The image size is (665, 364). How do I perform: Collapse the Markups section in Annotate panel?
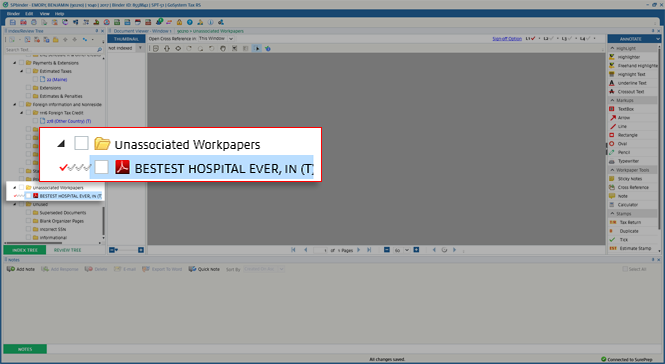[x=612, y=101]
